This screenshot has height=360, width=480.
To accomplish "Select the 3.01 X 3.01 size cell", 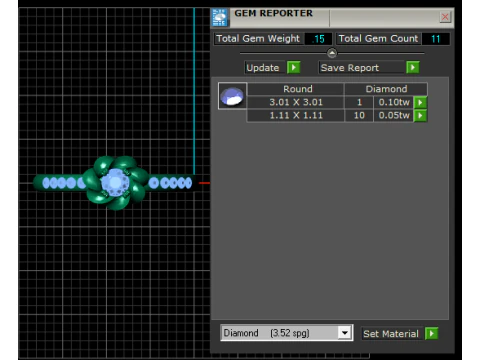I will point(296,102).
